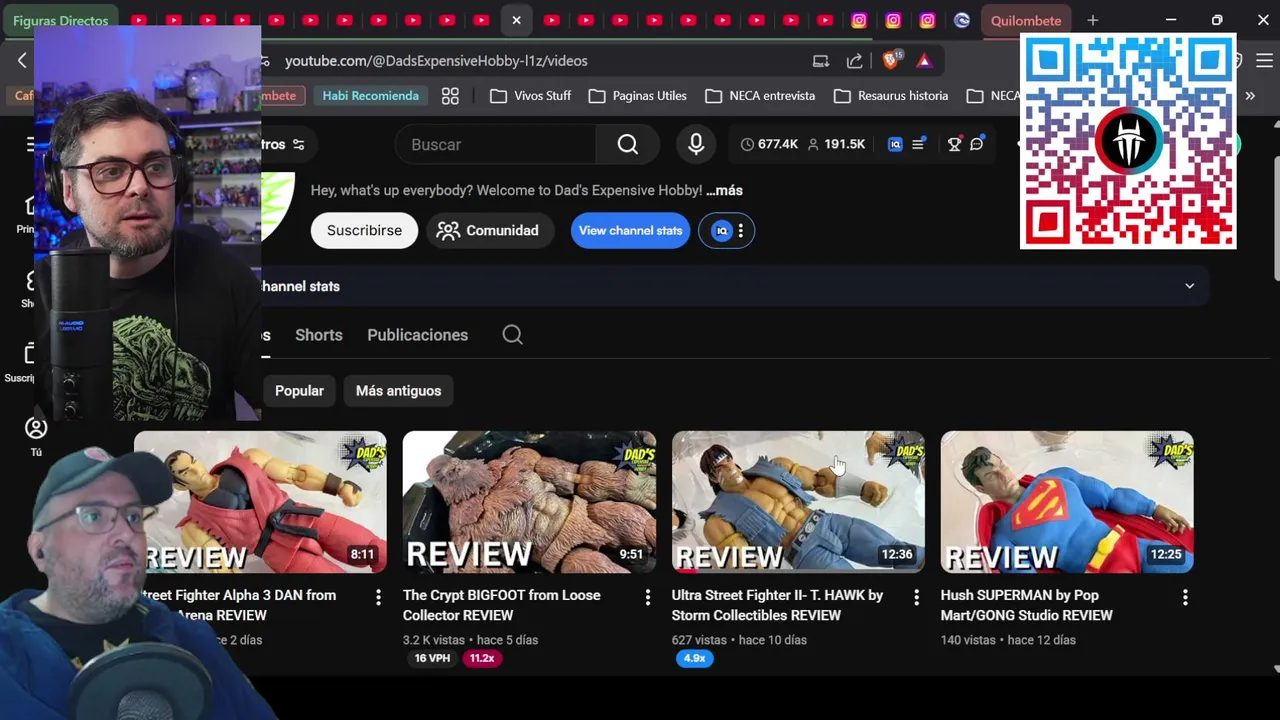Click the Suscribirse button

tap(364, 231)
